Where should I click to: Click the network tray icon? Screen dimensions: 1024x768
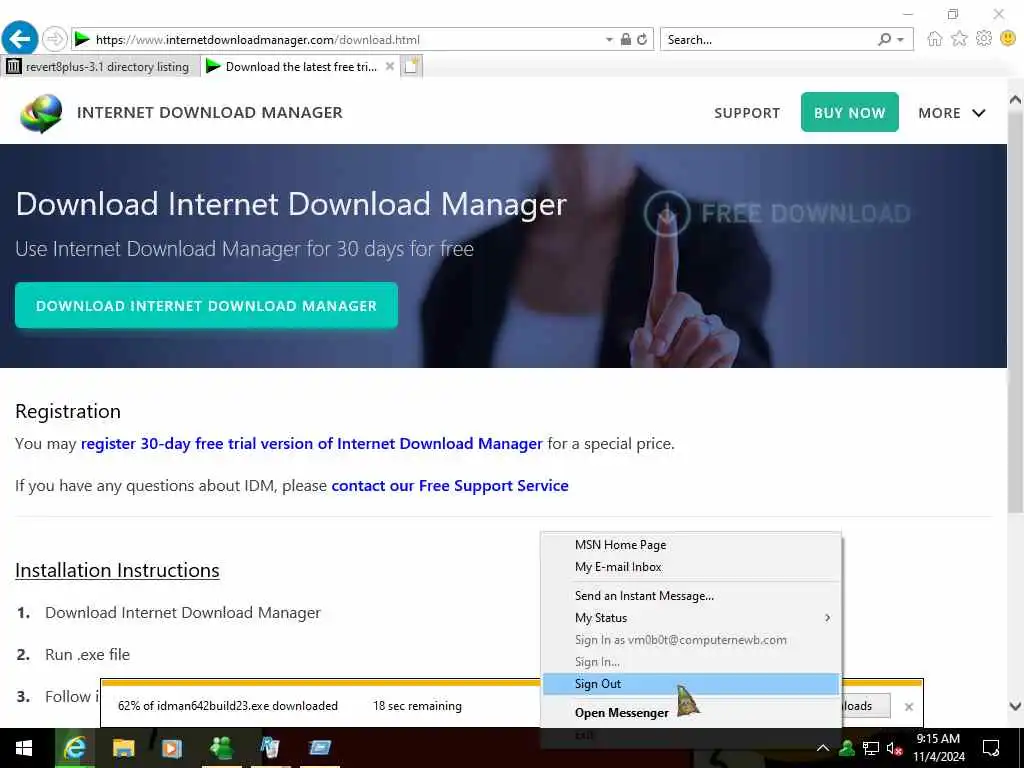(871, 748)
